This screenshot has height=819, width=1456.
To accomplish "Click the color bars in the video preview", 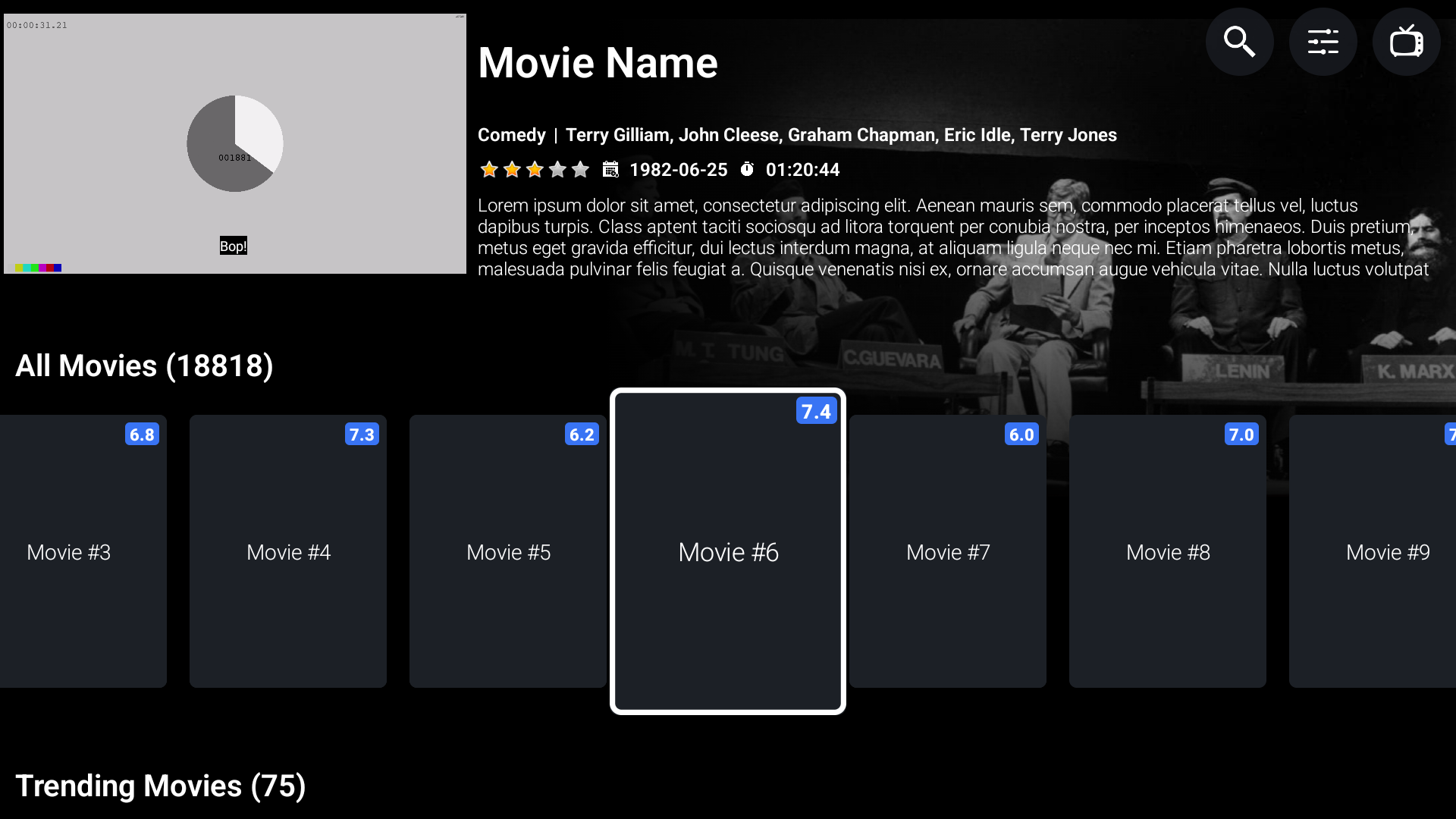I will coord(35,268).
